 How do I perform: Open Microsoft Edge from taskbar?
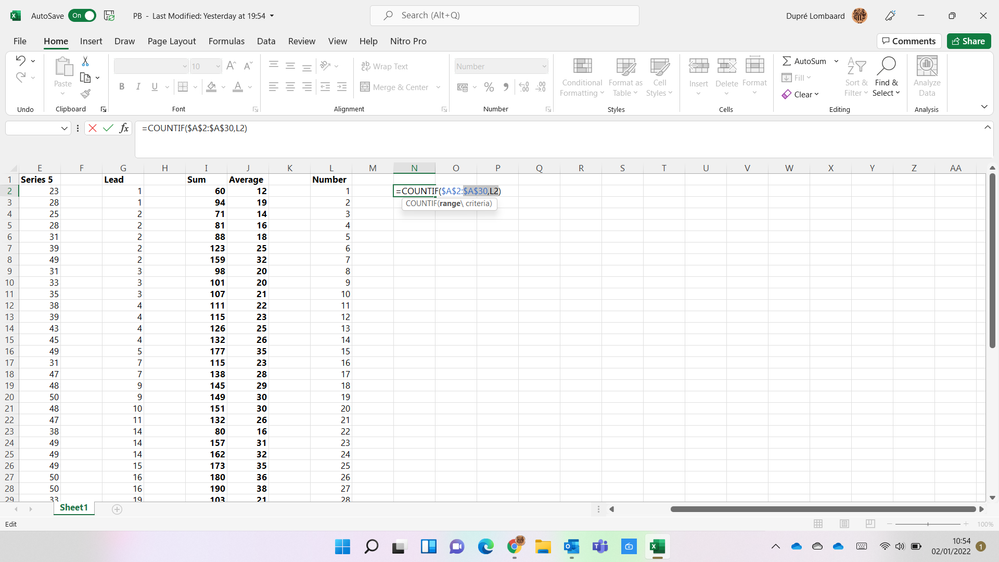(x=485, y=546)
